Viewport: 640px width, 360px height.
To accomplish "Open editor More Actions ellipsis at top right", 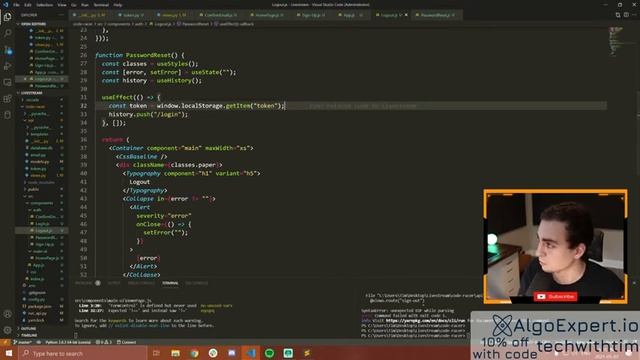I will [634, 15].
